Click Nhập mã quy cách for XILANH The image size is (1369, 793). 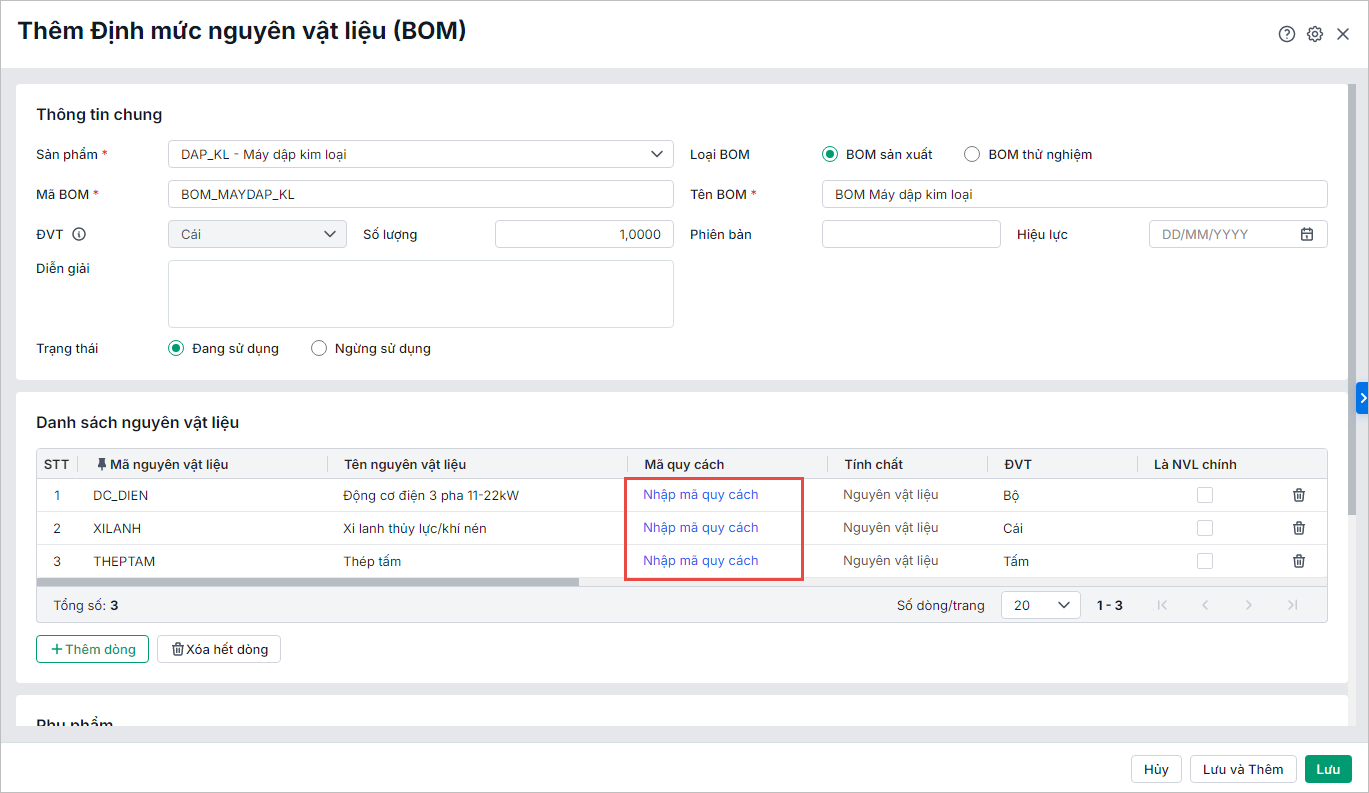[700, 528]
